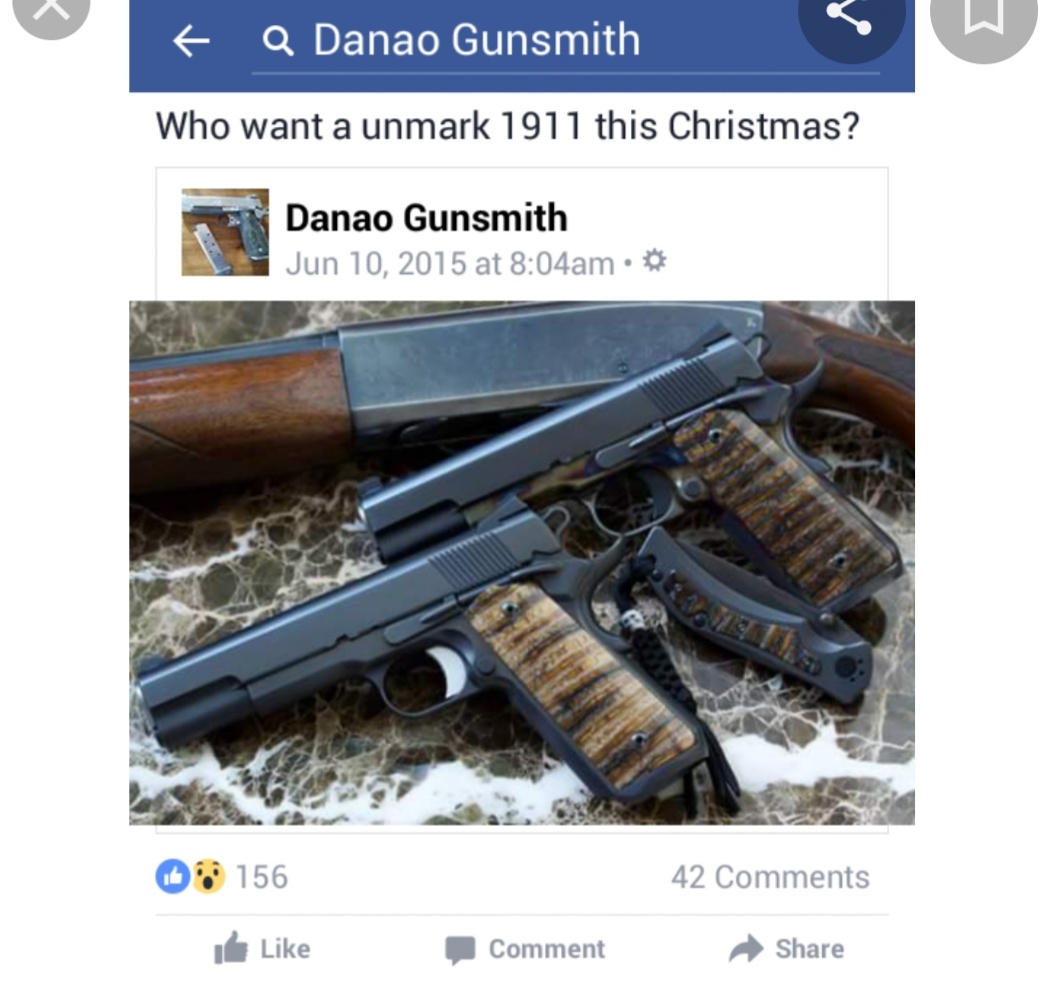Open Danao Gunsmith profile picture thumbnail
Screen dimensions: 1062x982
point(225,232)
